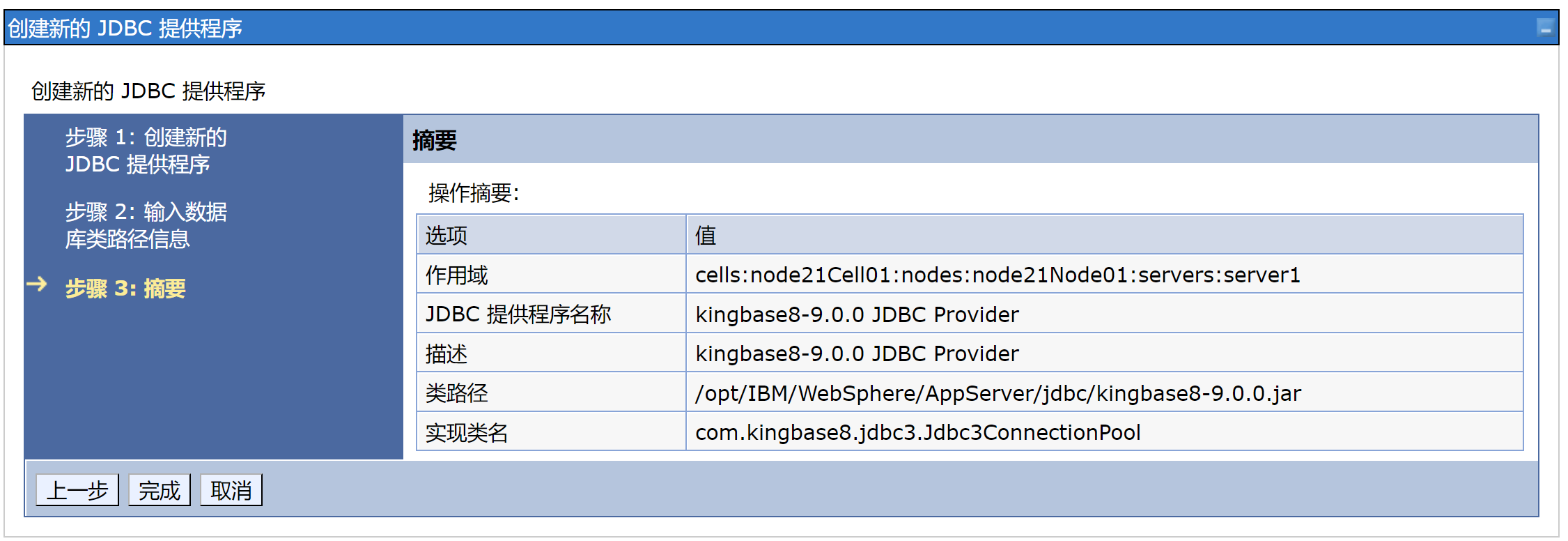Image resolution: width=1568 pixels, height=541 pixels.
Task: Select the highlighted 步骤 3: 摘要 step
Action: (125, 289)
